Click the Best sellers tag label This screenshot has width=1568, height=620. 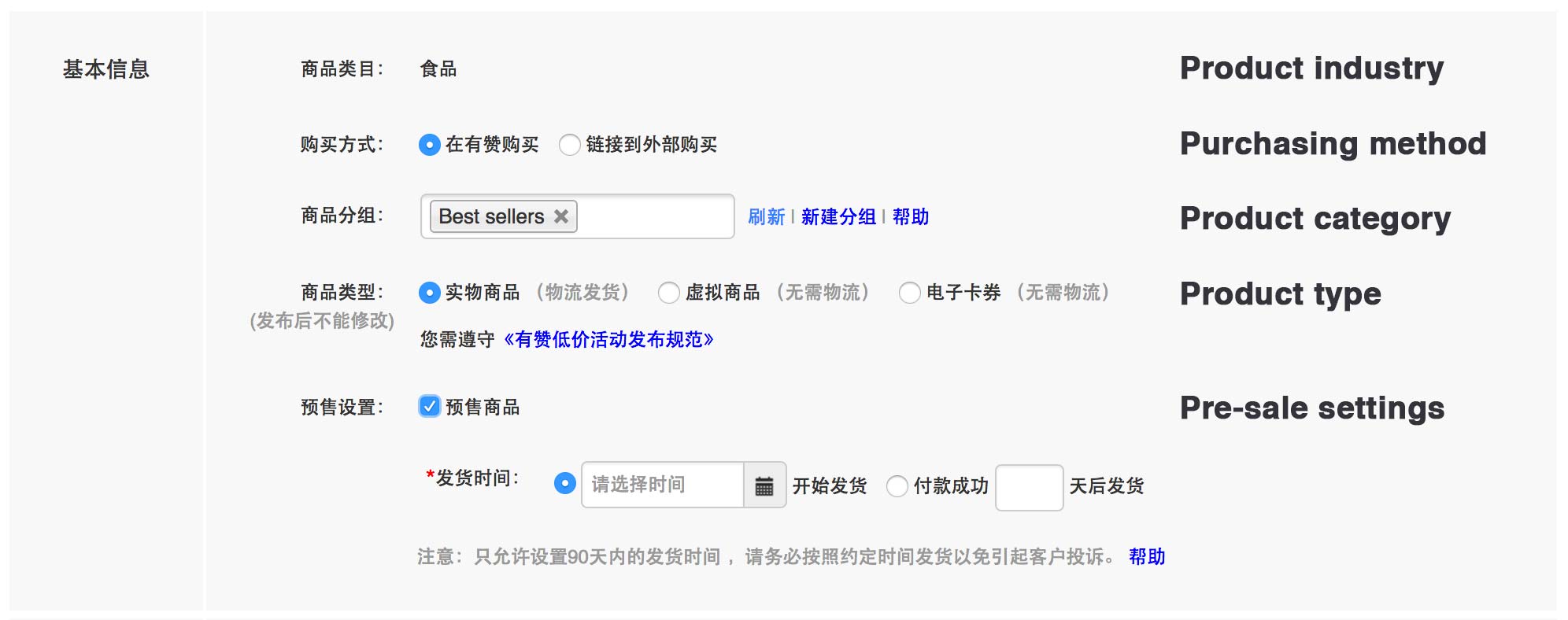491,216
